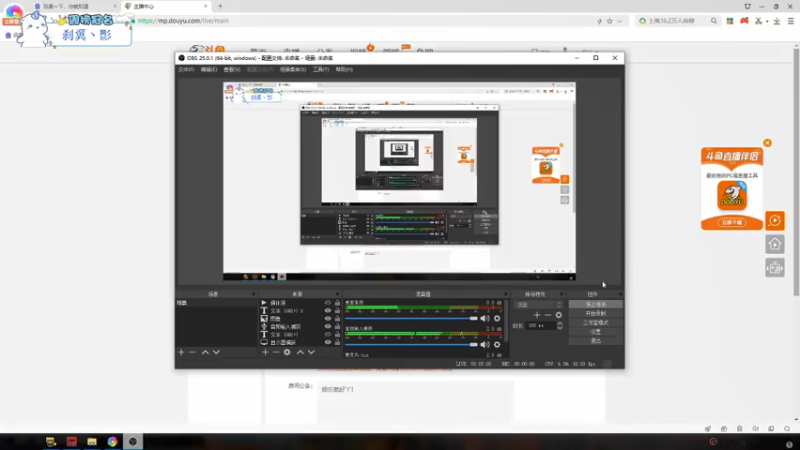This screenshot has width=800, height=450.
Task: Move the selected source down
Action: [311, 352]
